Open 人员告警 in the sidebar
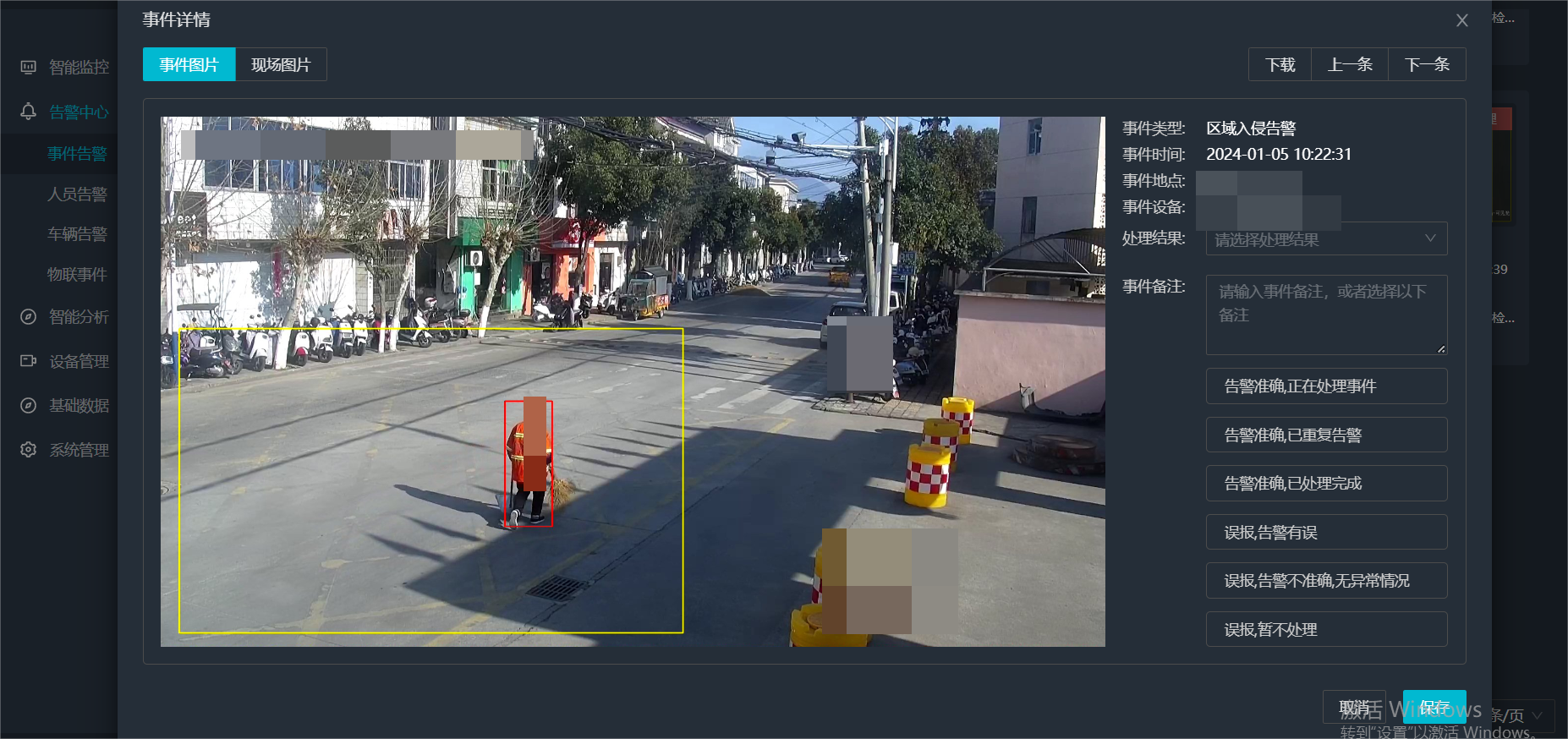Image resolution: width=1568 pixels, height=739 pixels. pos(77,194)
